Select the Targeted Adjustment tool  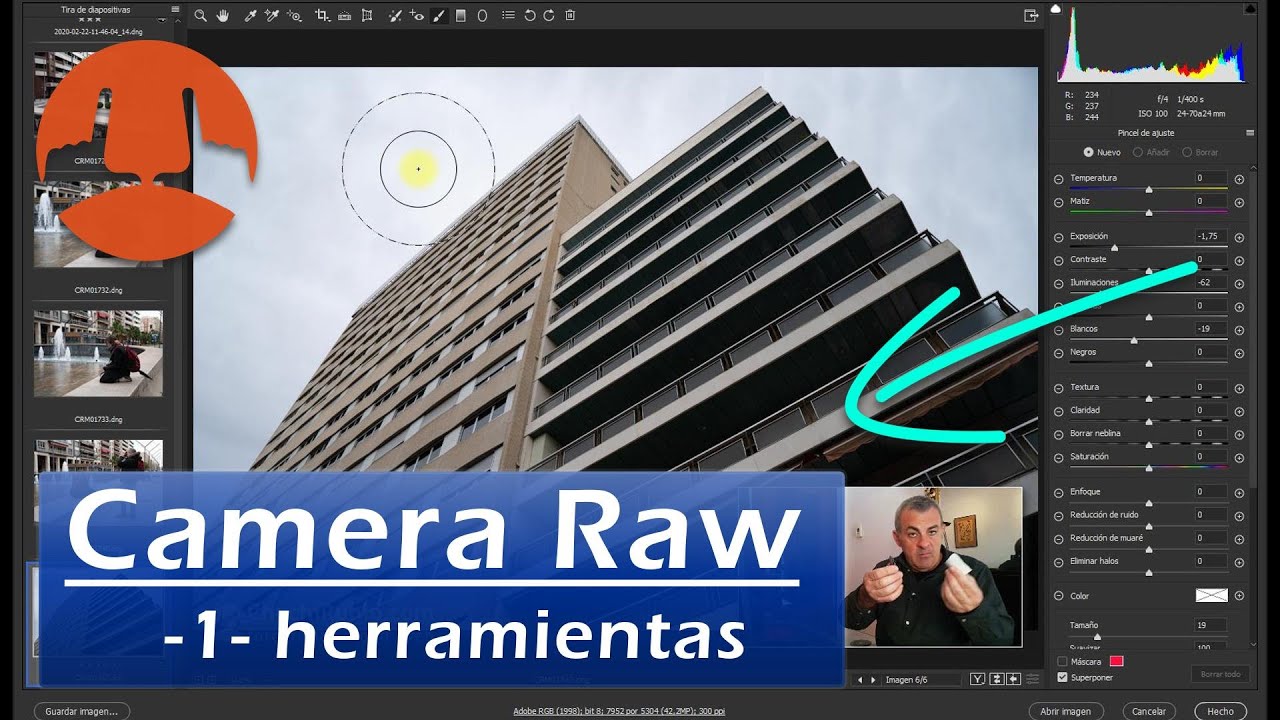[x=294, y=15]
